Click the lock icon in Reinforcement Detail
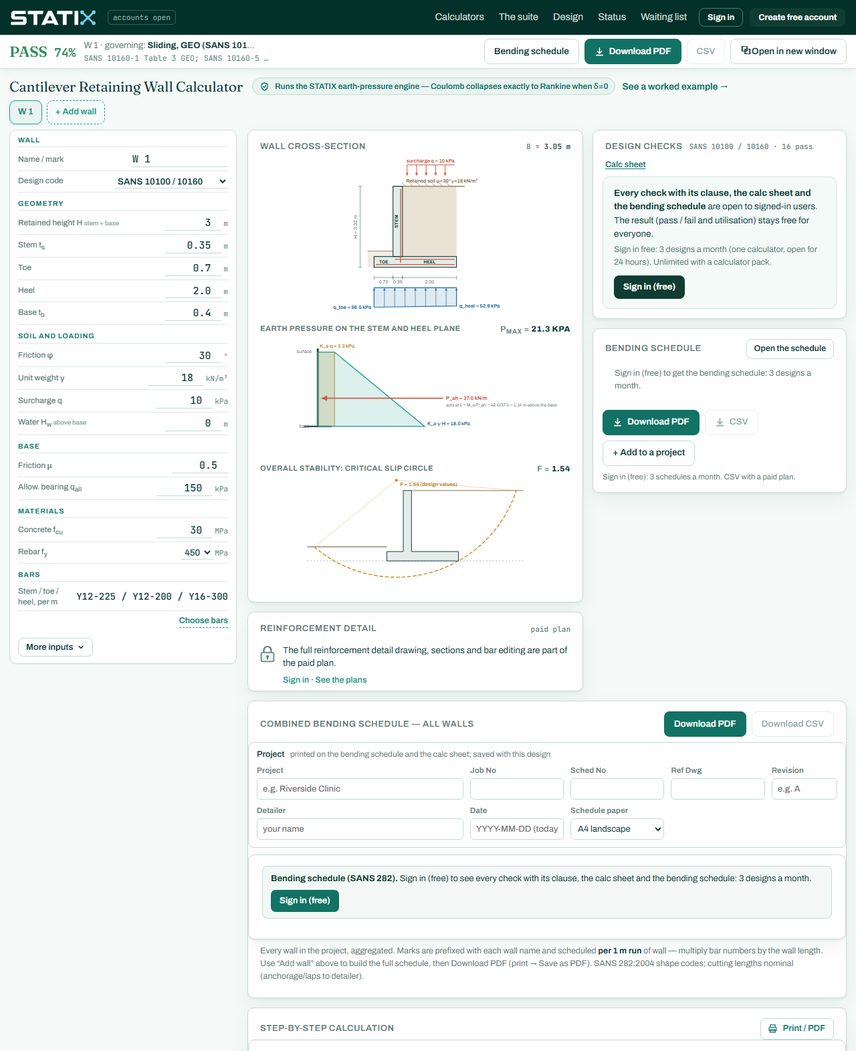Screen dimensions: 856x1051 point(267,654)
